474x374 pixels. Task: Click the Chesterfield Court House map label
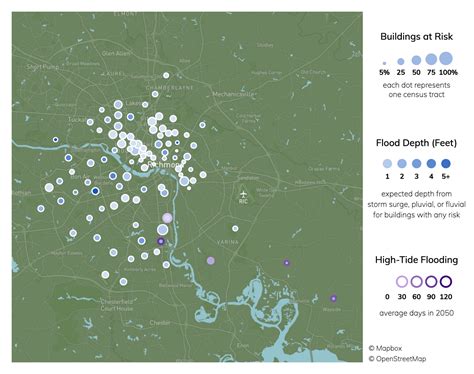coord(117,305)
